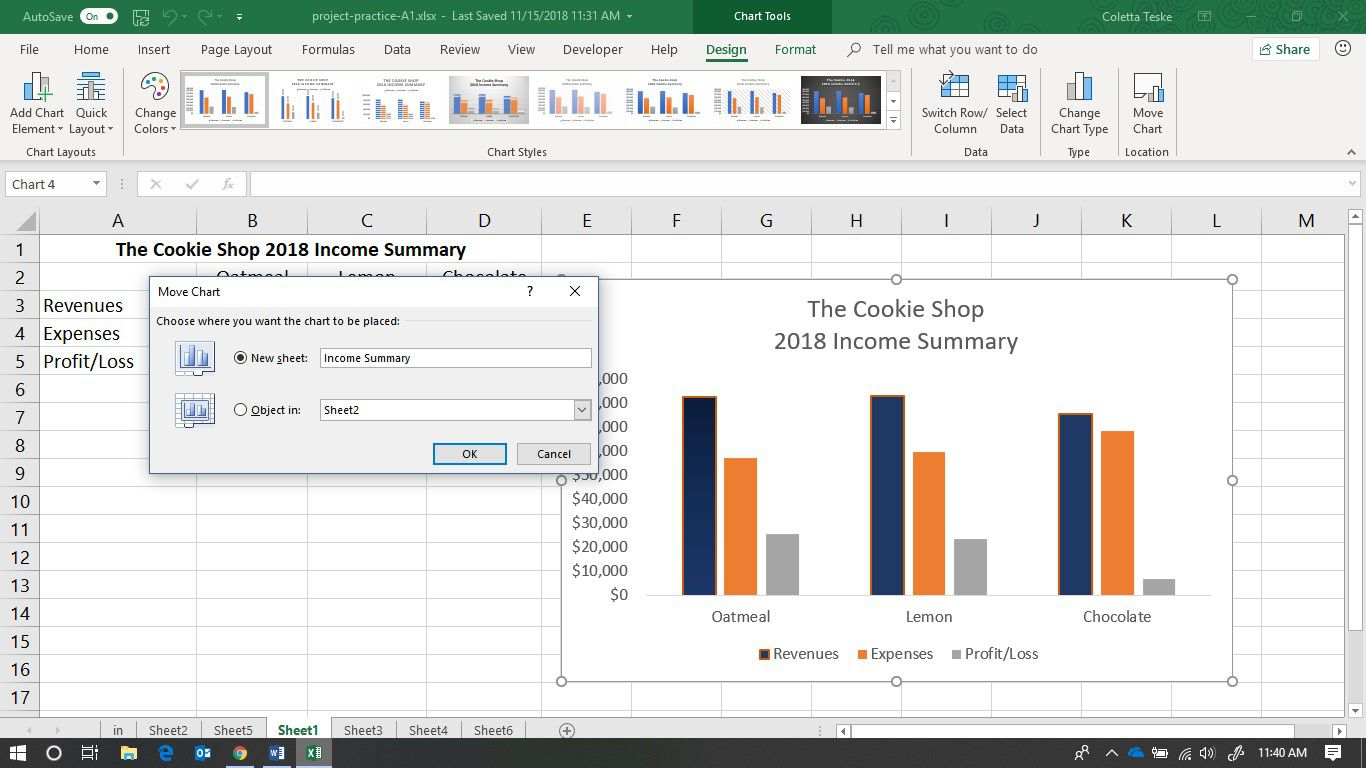1366x768 pixels.
Task: Click the New sheet name field
Action: [x=456, y=358]
